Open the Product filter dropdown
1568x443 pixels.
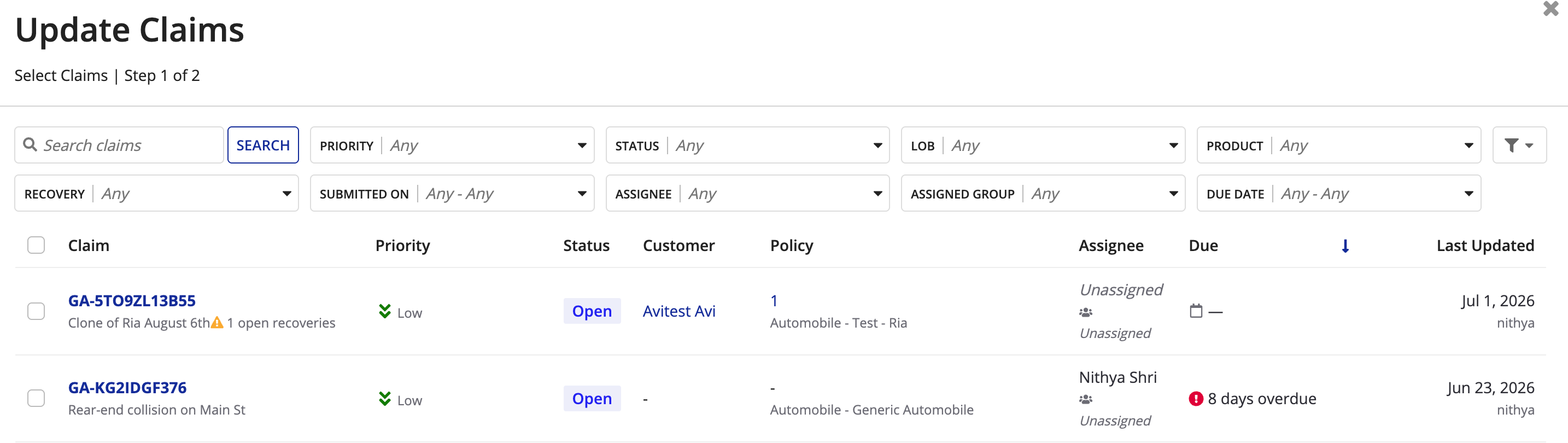point(1338,145)
